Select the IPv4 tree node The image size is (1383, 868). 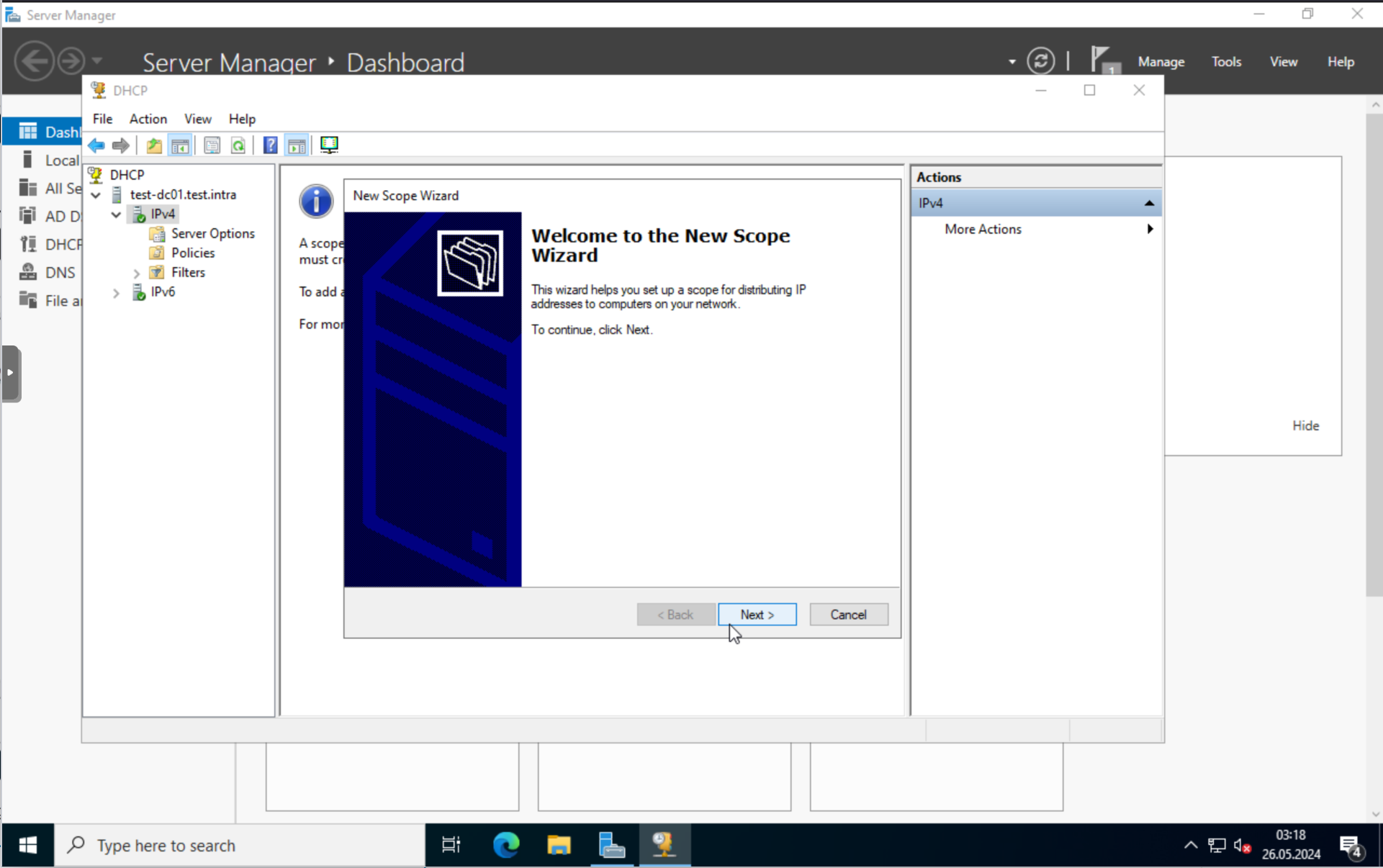(x=163, y=214)
